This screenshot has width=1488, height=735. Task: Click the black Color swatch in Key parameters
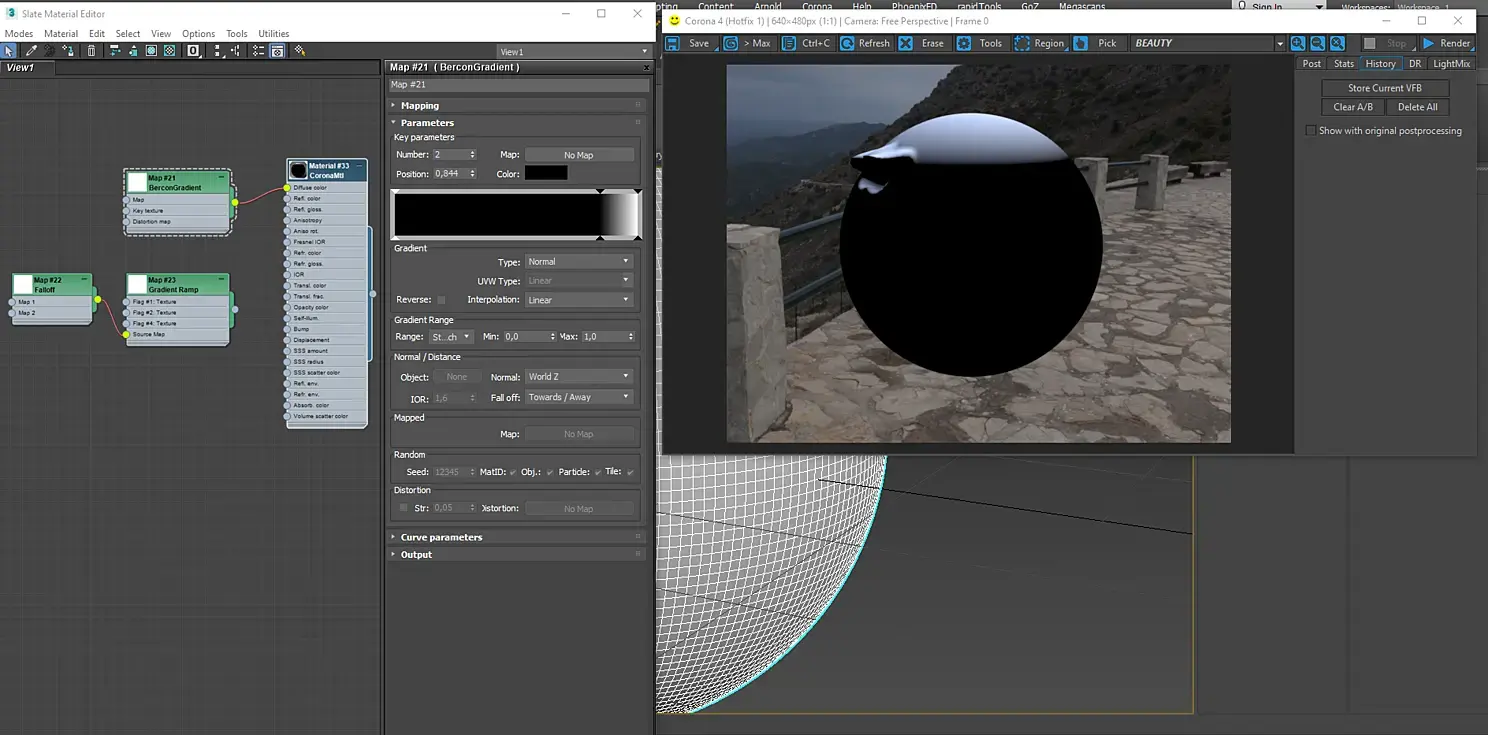(x=546, y=174)
